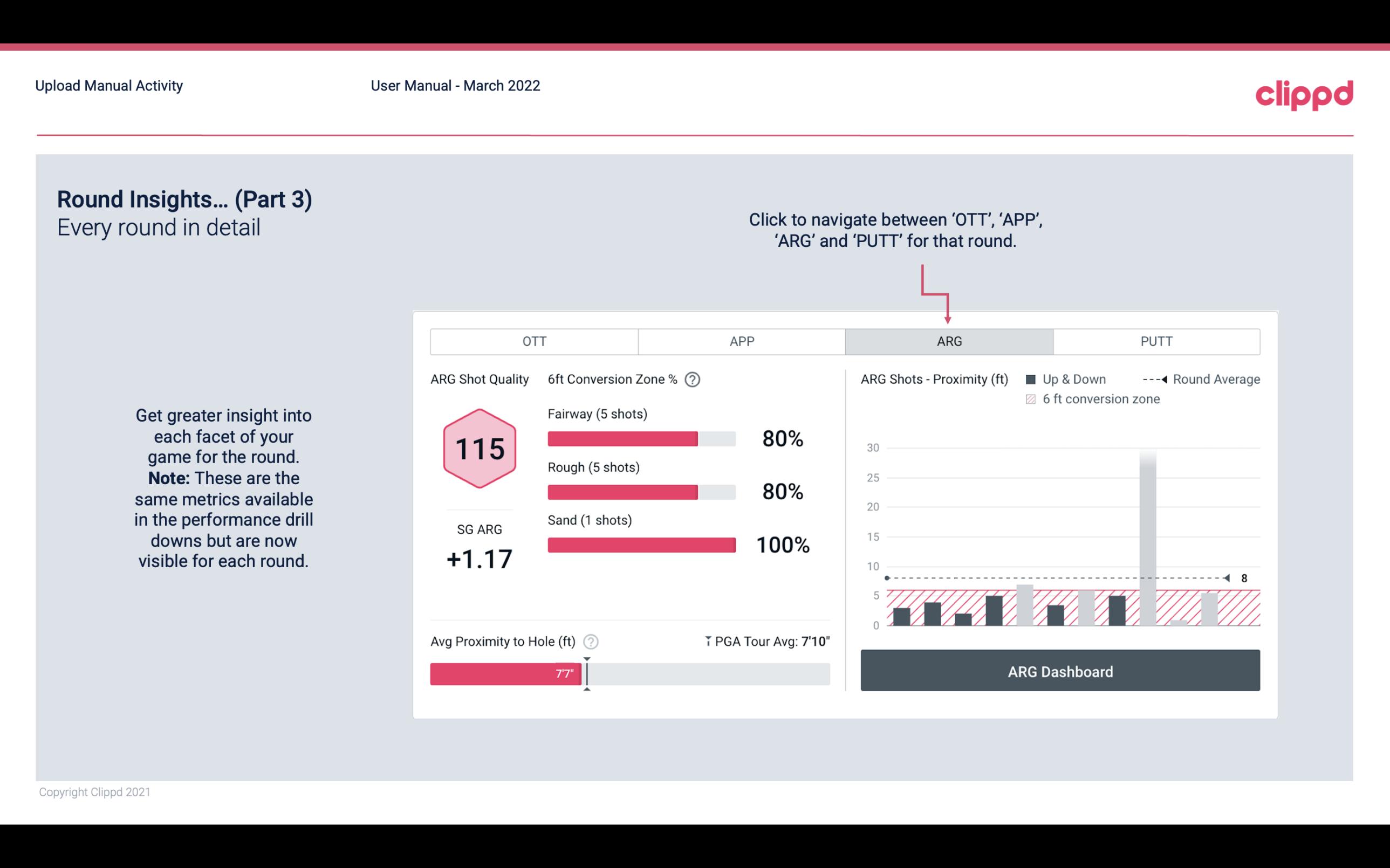This screenshot has height=868, width=1390.
Task: Click the Up & Down legend icon
Action: 1031,379
